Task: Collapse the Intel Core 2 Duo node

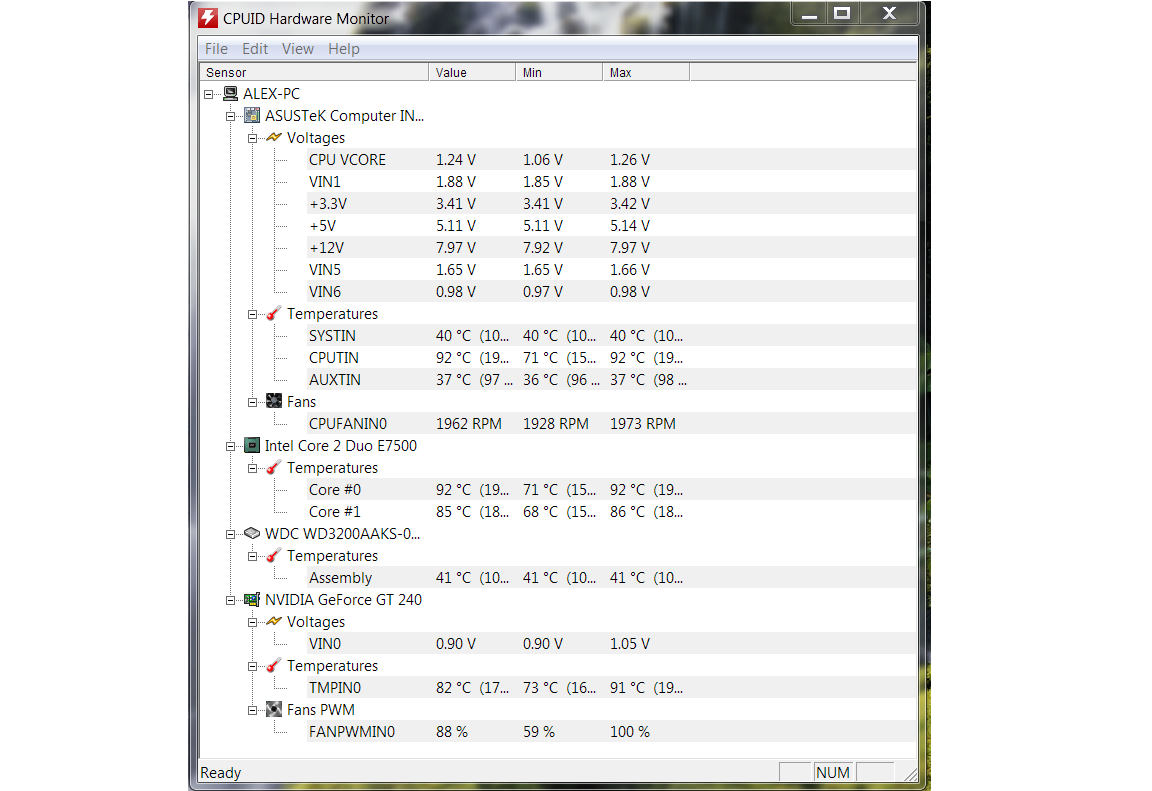Action: (x=231, y=446)
